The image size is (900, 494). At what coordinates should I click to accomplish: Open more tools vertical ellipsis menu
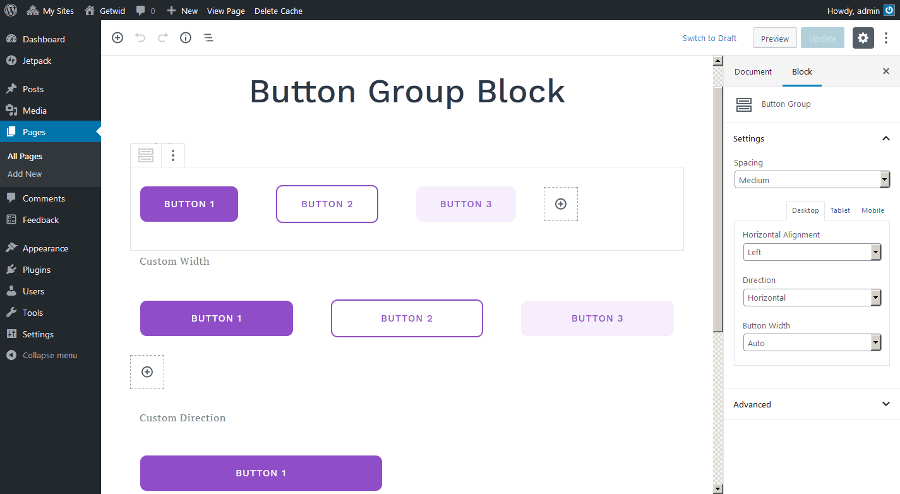point(886,38)
